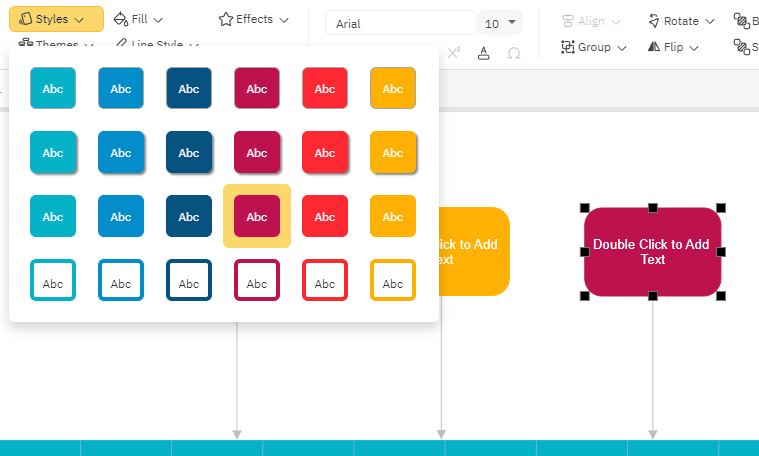The width and height of the screenshot is (759, 456).
Task: Click the Flip tool
Action: point(675,47)
